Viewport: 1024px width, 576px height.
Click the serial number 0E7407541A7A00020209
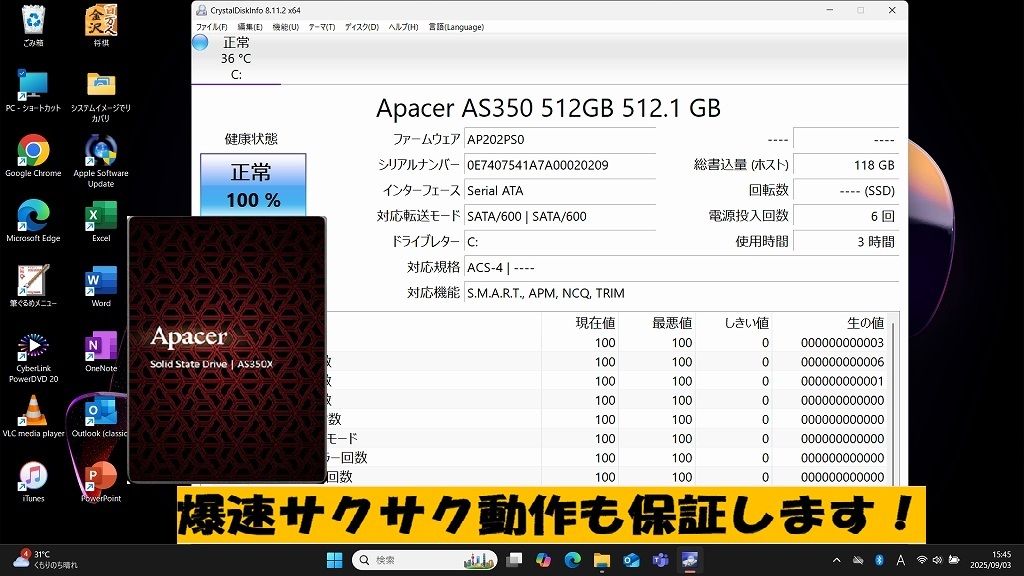coord(560,165)
